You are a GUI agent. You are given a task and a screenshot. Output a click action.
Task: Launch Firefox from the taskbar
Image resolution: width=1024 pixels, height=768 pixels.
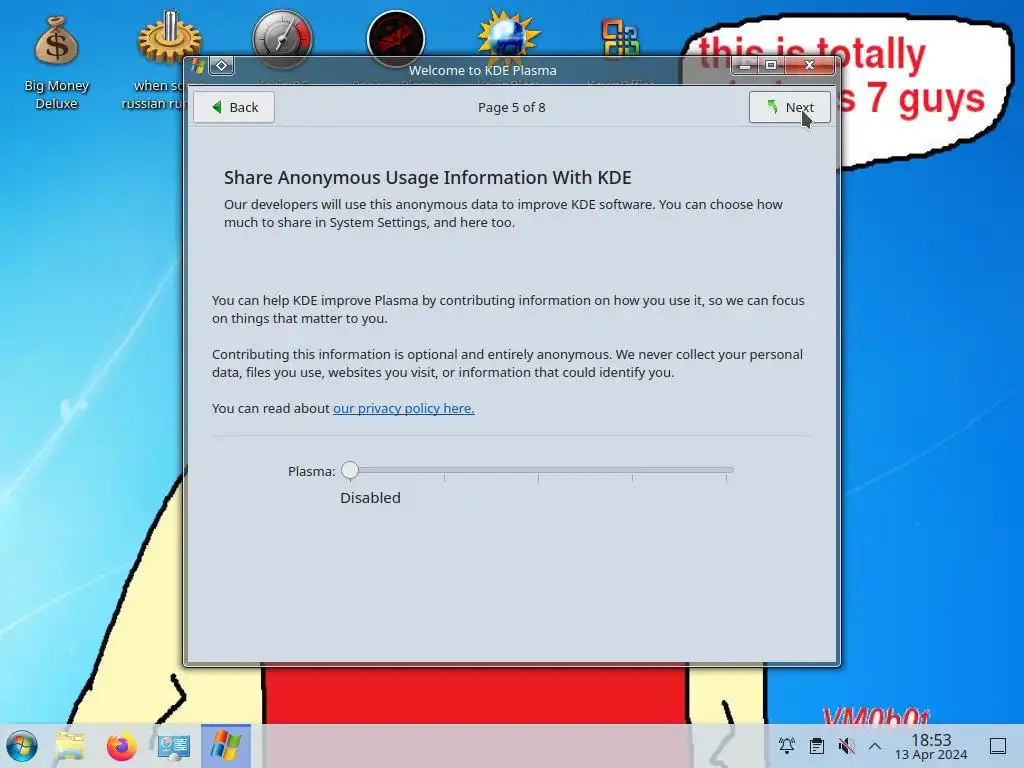(x=121, y=746)
